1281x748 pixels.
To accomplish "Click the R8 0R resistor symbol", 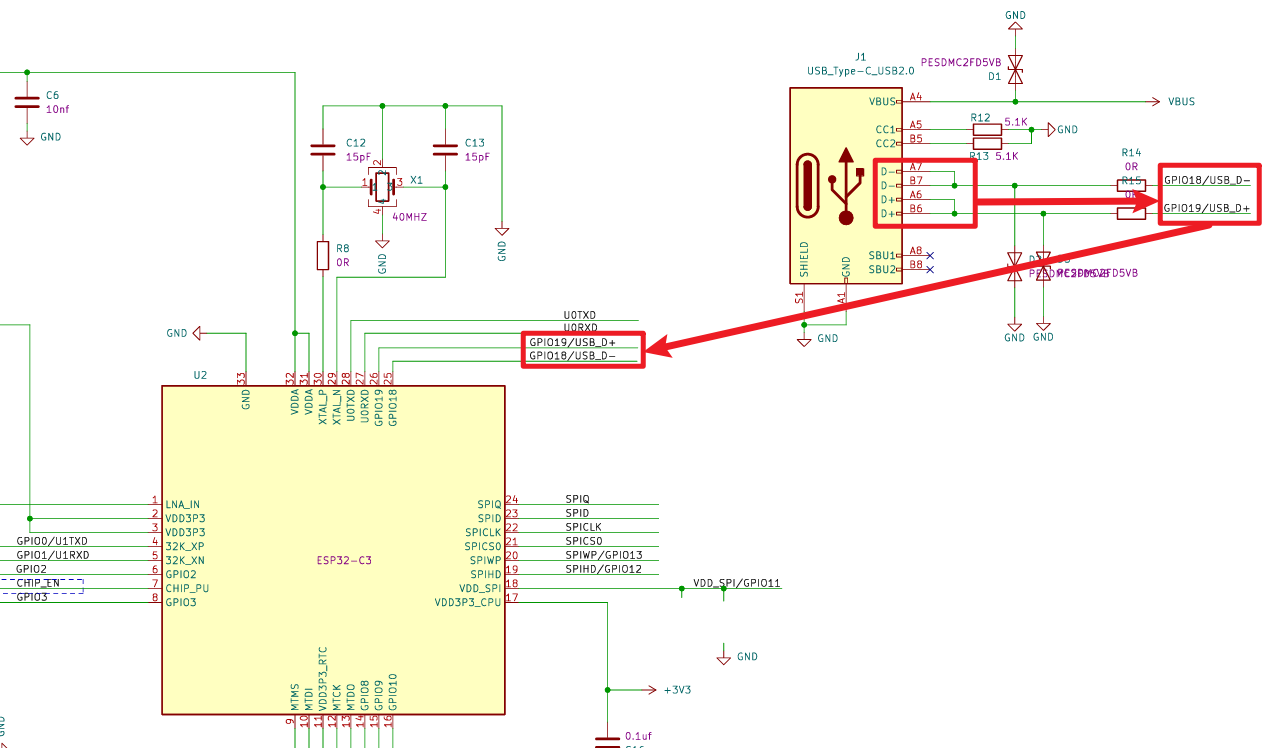I will [323, 255].
